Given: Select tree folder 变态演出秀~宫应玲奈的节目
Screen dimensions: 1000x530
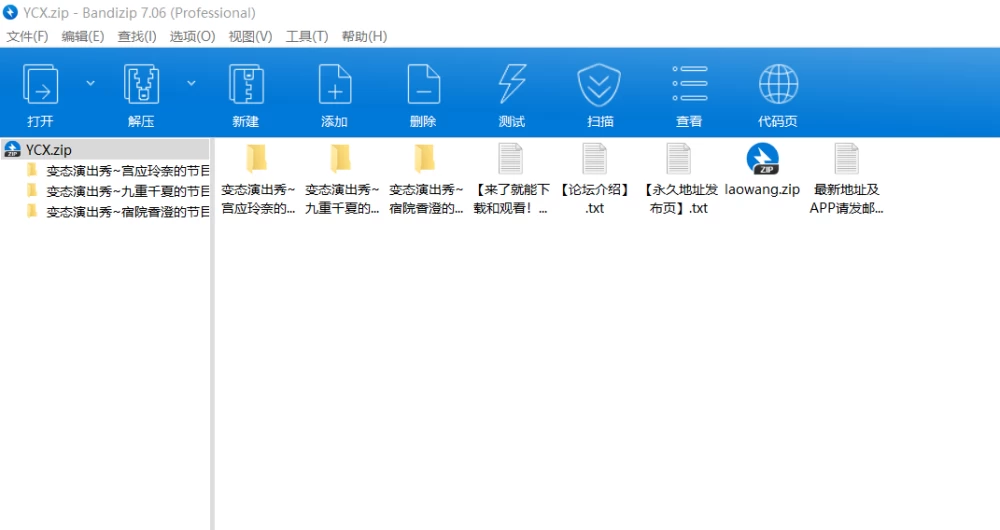Looking at the screenshot, I should [118, 171].
